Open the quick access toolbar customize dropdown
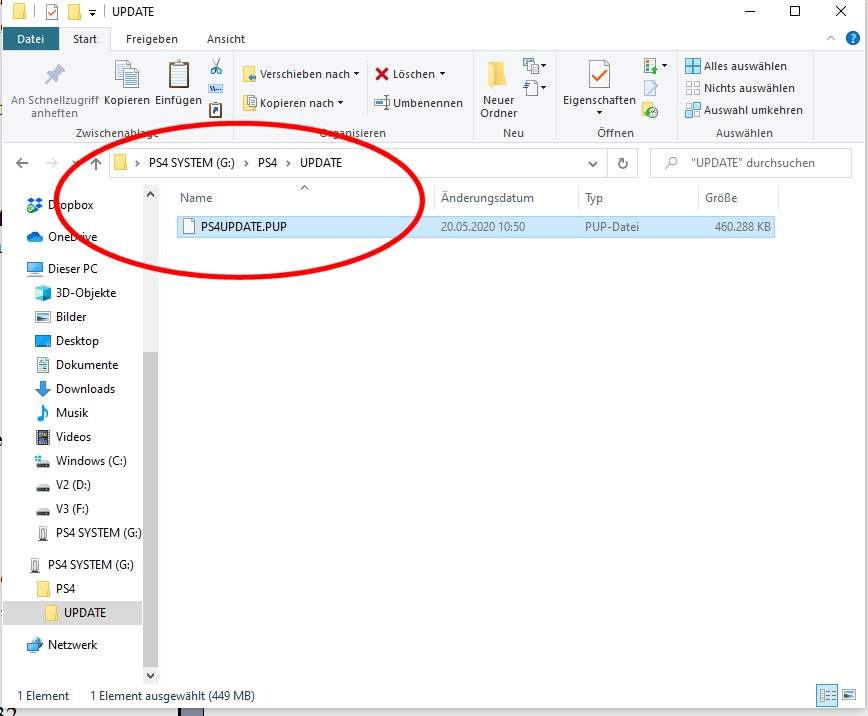The image size is (868, 716). [x=92, y=13]
